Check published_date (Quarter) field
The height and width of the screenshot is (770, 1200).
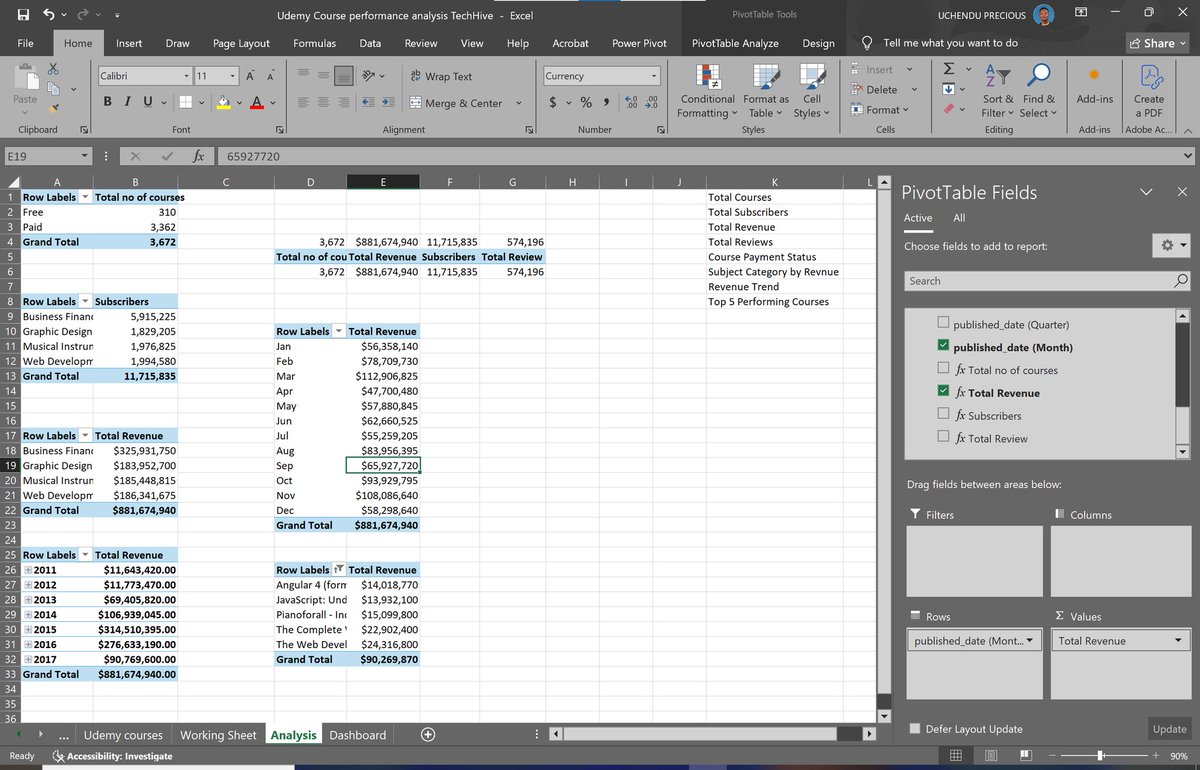[943, 324]
